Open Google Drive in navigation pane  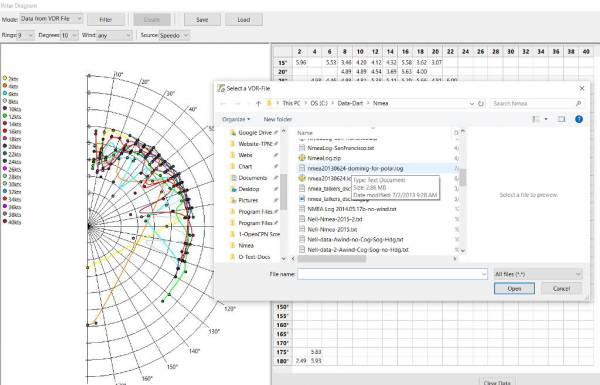click(255, 132)
